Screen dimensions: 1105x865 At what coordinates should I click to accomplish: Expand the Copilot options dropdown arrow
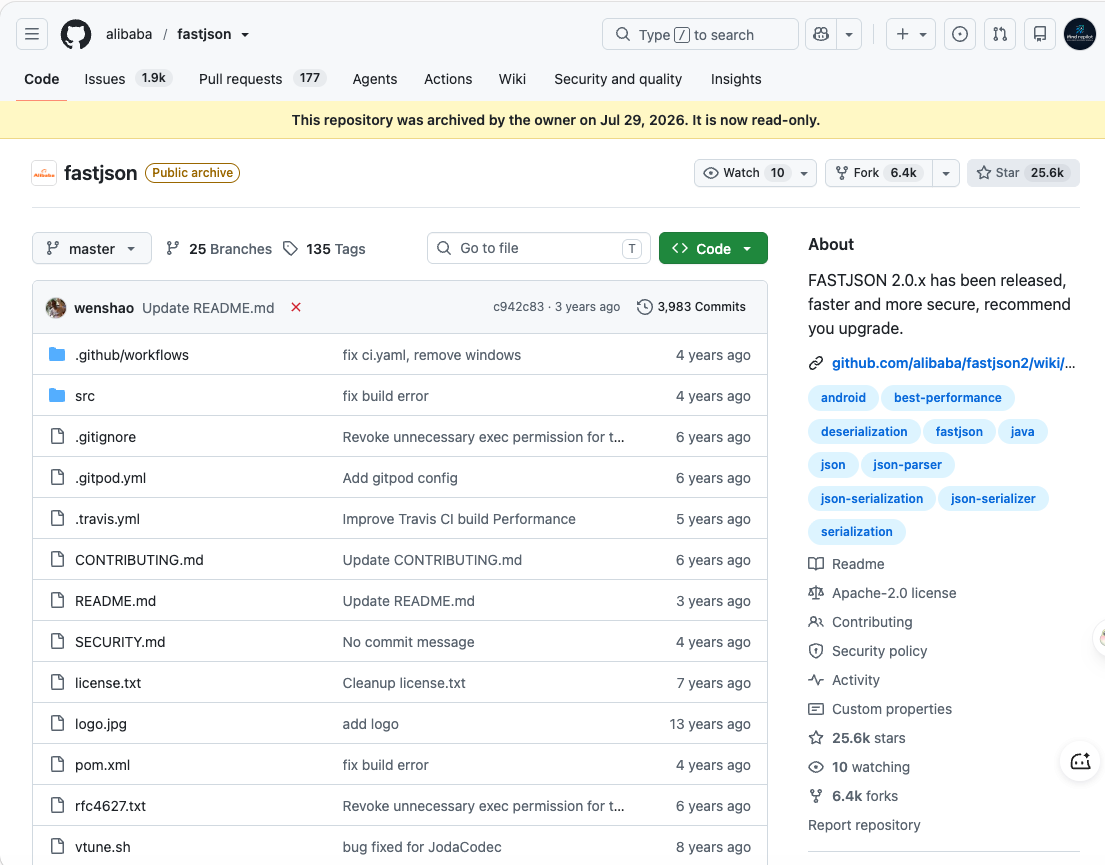point(849,34)
